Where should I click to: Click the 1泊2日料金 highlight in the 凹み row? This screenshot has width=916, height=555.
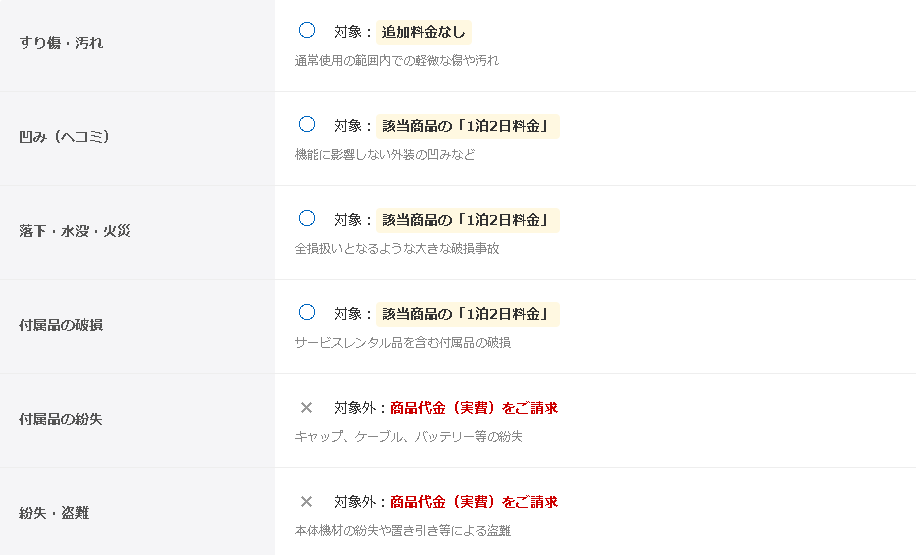click(x=467, y=126)
